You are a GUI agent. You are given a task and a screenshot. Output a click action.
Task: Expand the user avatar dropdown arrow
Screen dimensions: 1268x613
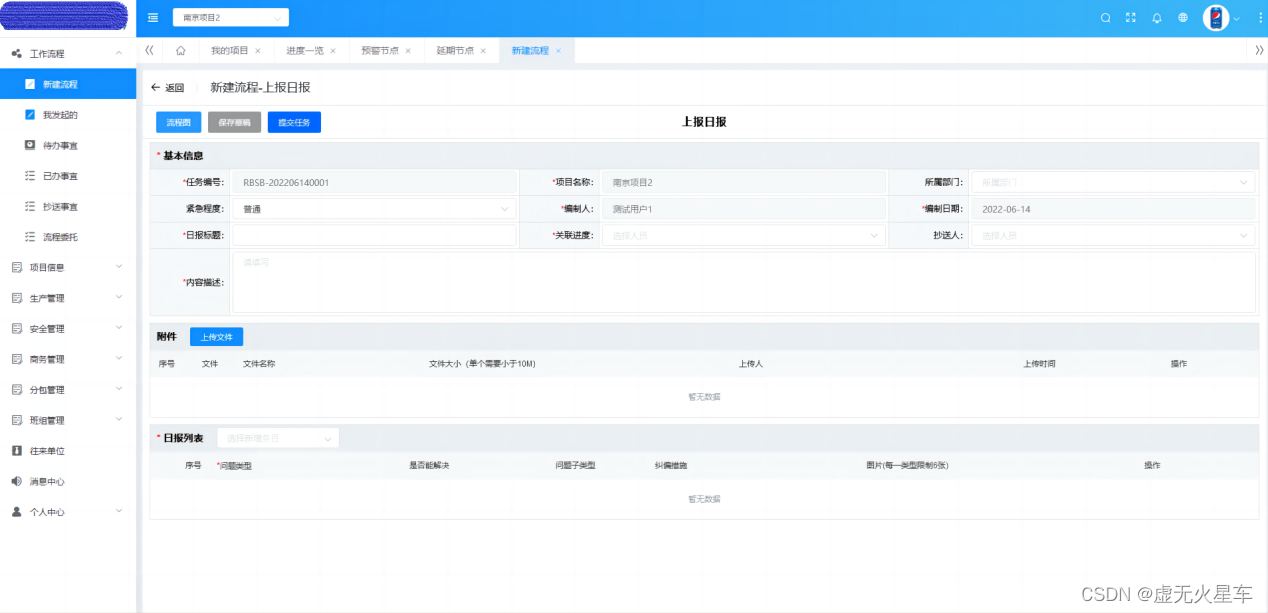tap(1237, 18)
